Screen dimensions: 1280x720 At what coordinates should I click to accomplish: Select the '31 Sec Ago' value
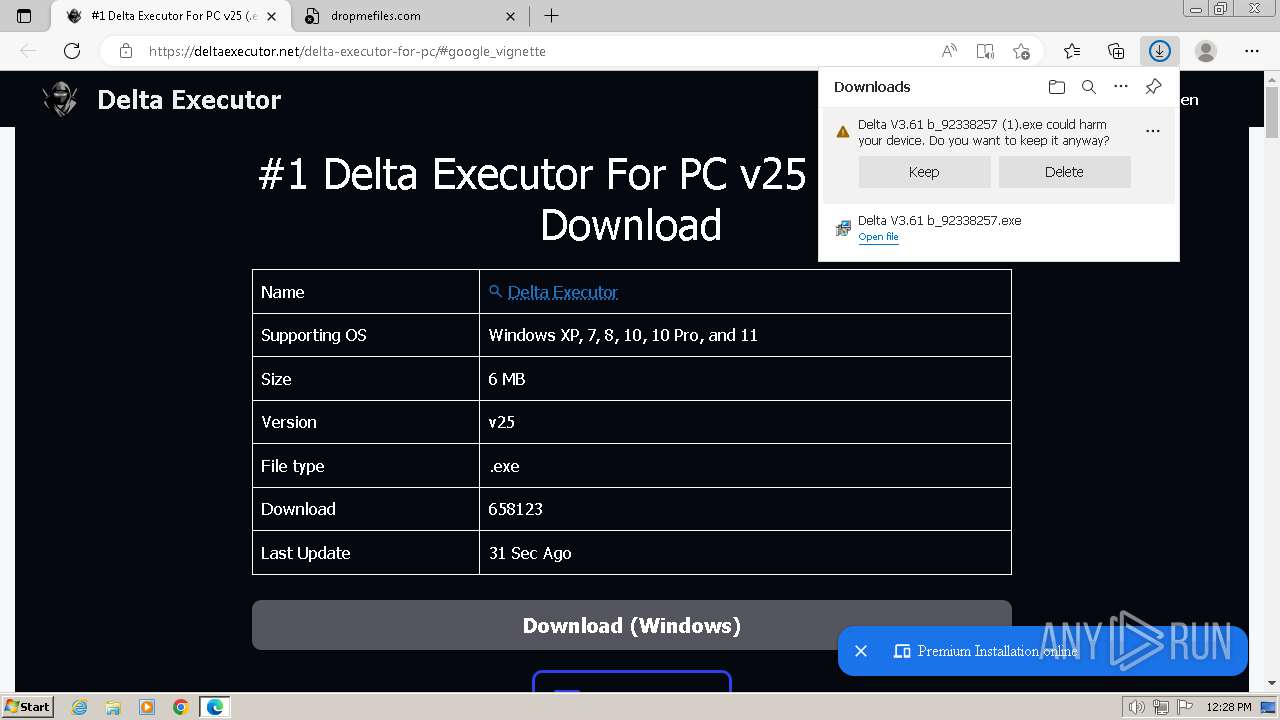(530, 553)
